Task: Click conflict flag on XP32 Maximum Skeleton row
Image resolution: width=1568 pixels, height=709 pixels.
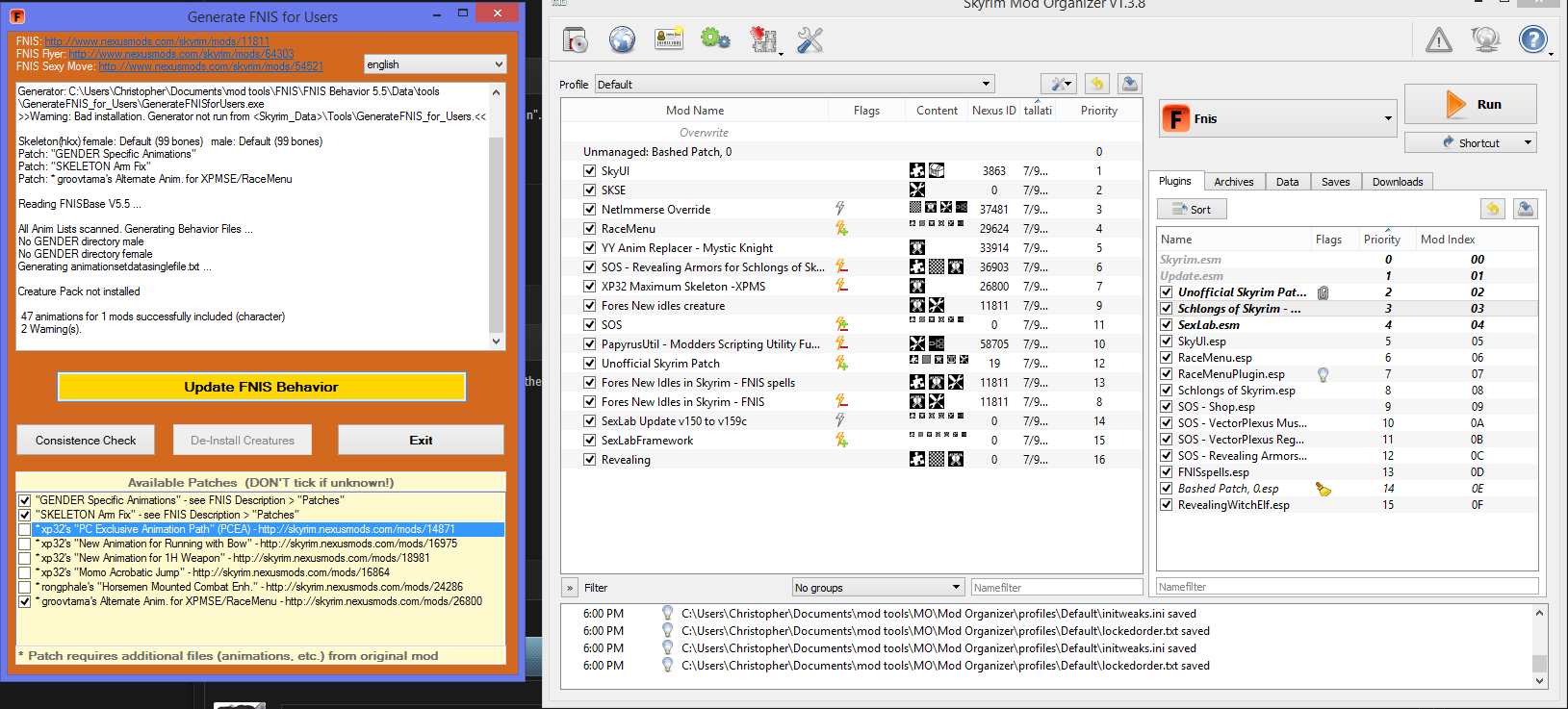Action: point(841,286)
